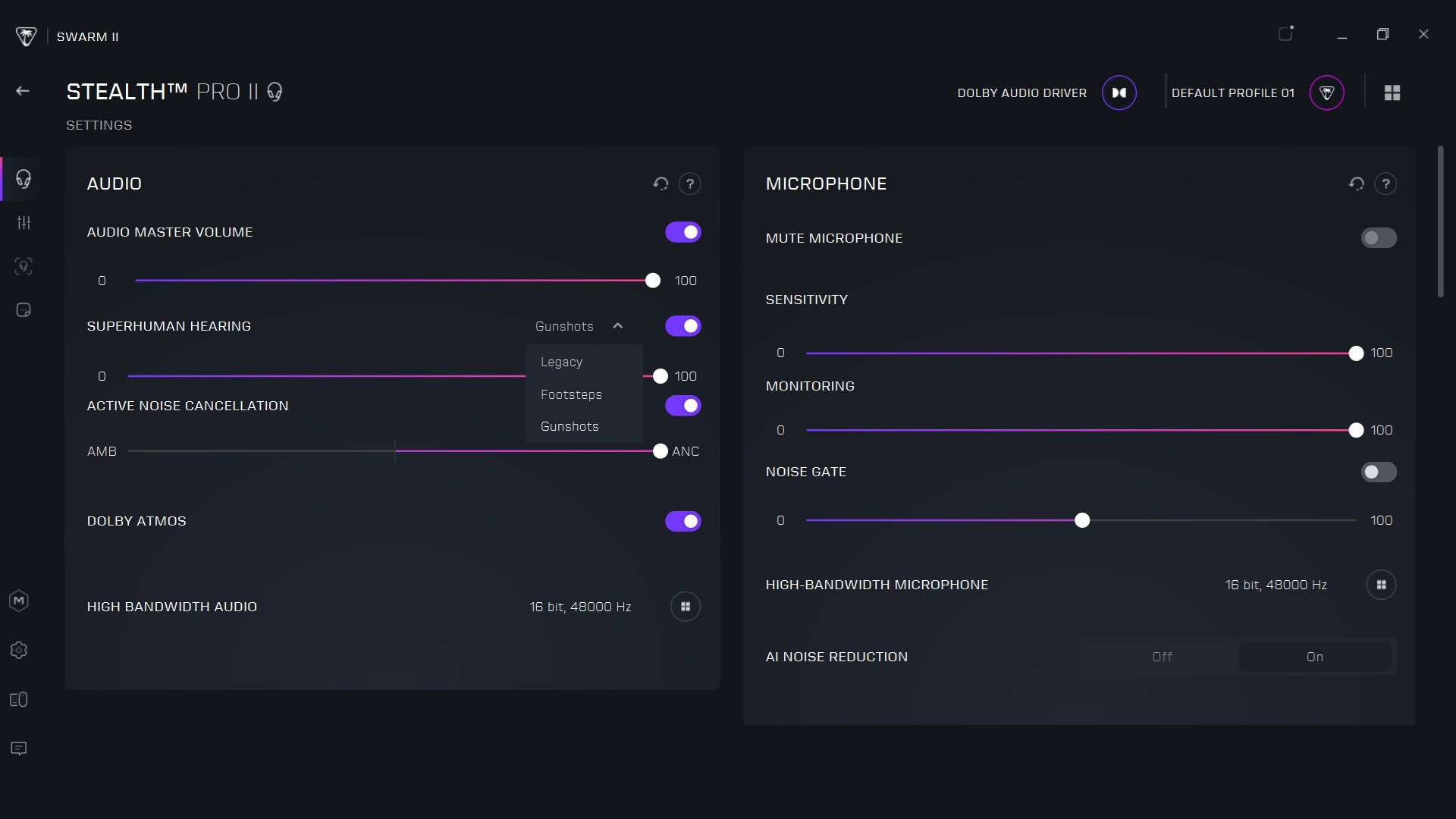The height and width of the screenshot is (819, 1456).
Task: Toggle Dolby Atmos switch
Action: click(683, 521)
